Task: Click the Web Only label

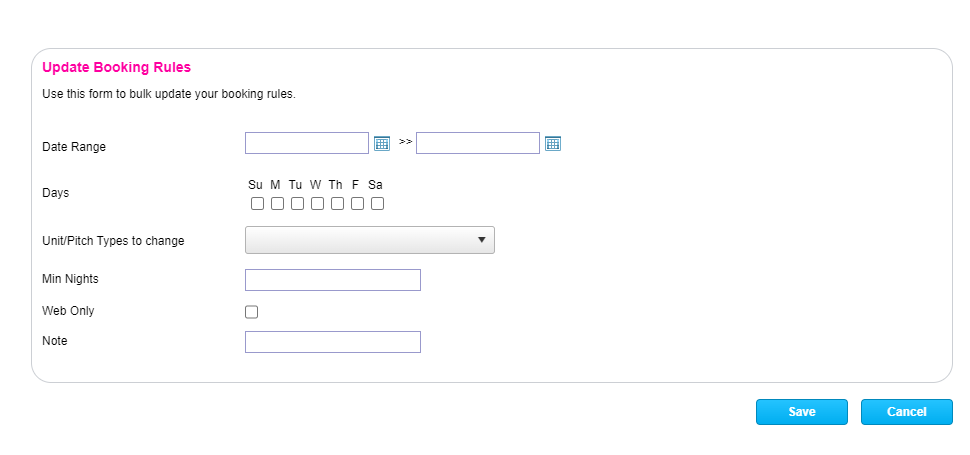Action: coord(68,311)
